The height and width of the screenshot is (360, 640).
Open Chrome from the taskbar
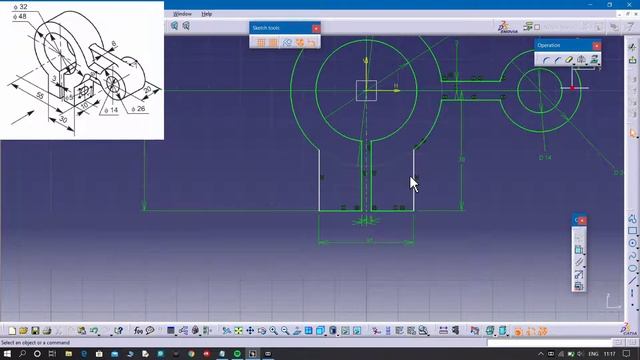(x=191, y=353)
